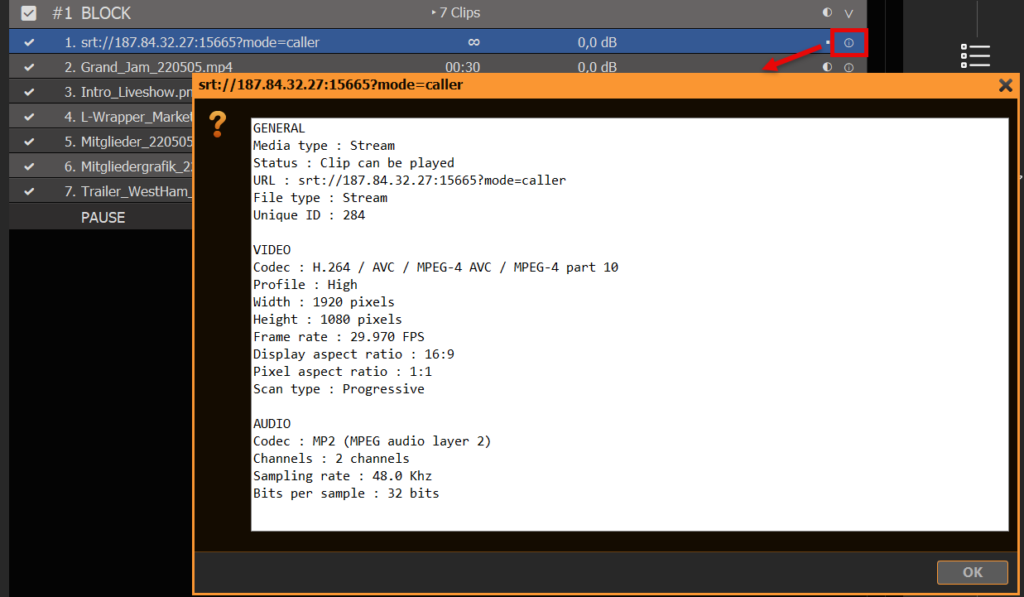Click the playlist list icon on the right panel
The height and width of the screenshot is (597, 1024).
pyautogui.click(x=975, y=57)
